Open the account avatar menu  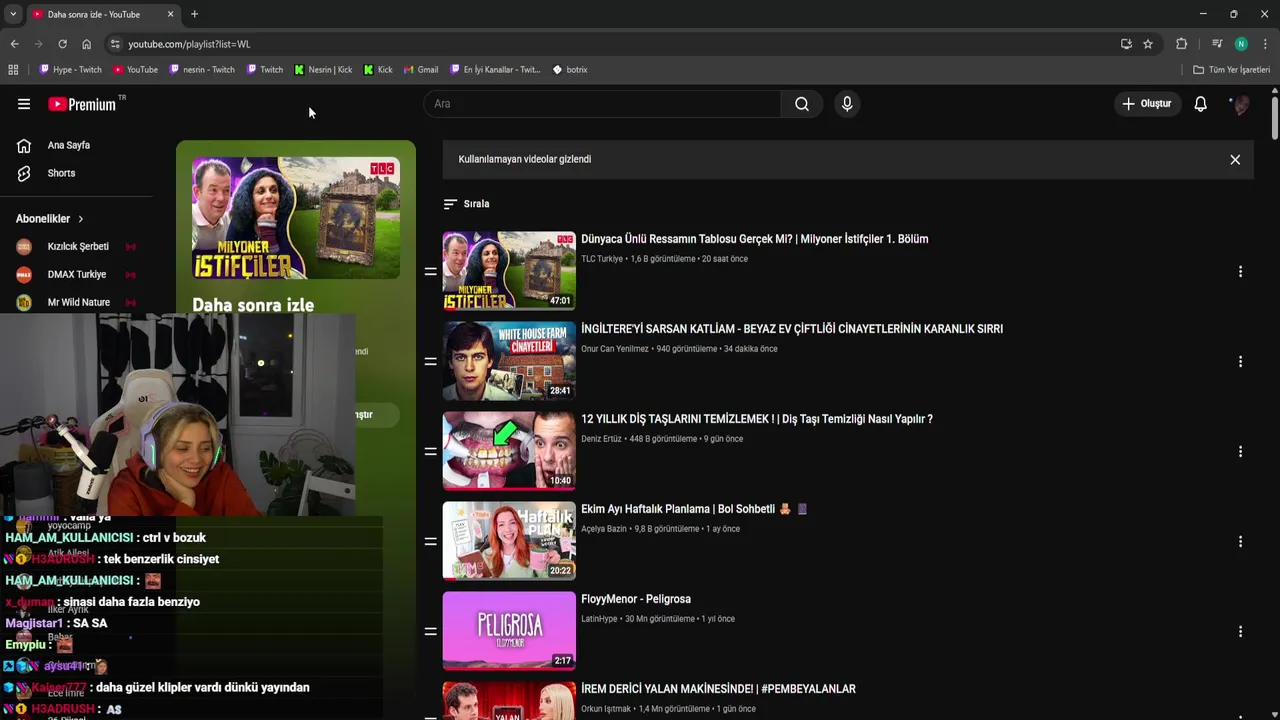coord(1240,104)
